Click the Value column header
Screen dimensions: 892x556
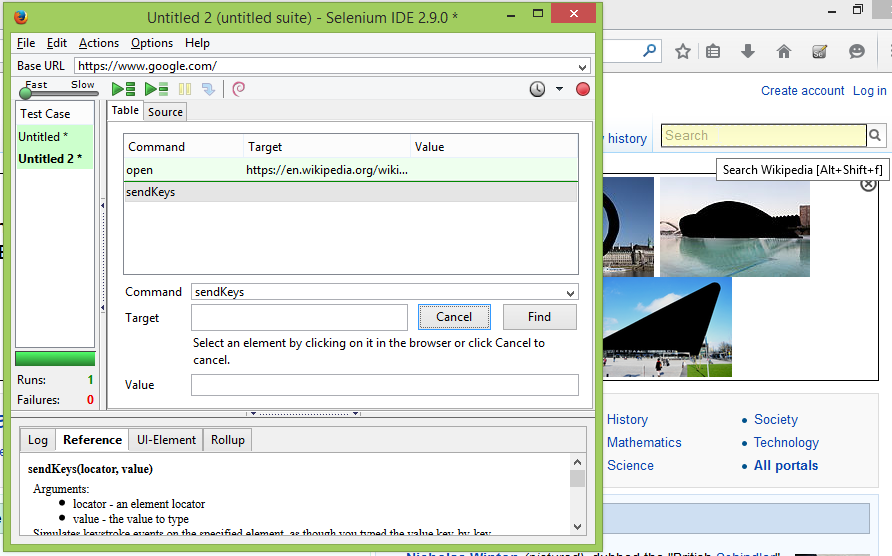(x=494, y=147)
